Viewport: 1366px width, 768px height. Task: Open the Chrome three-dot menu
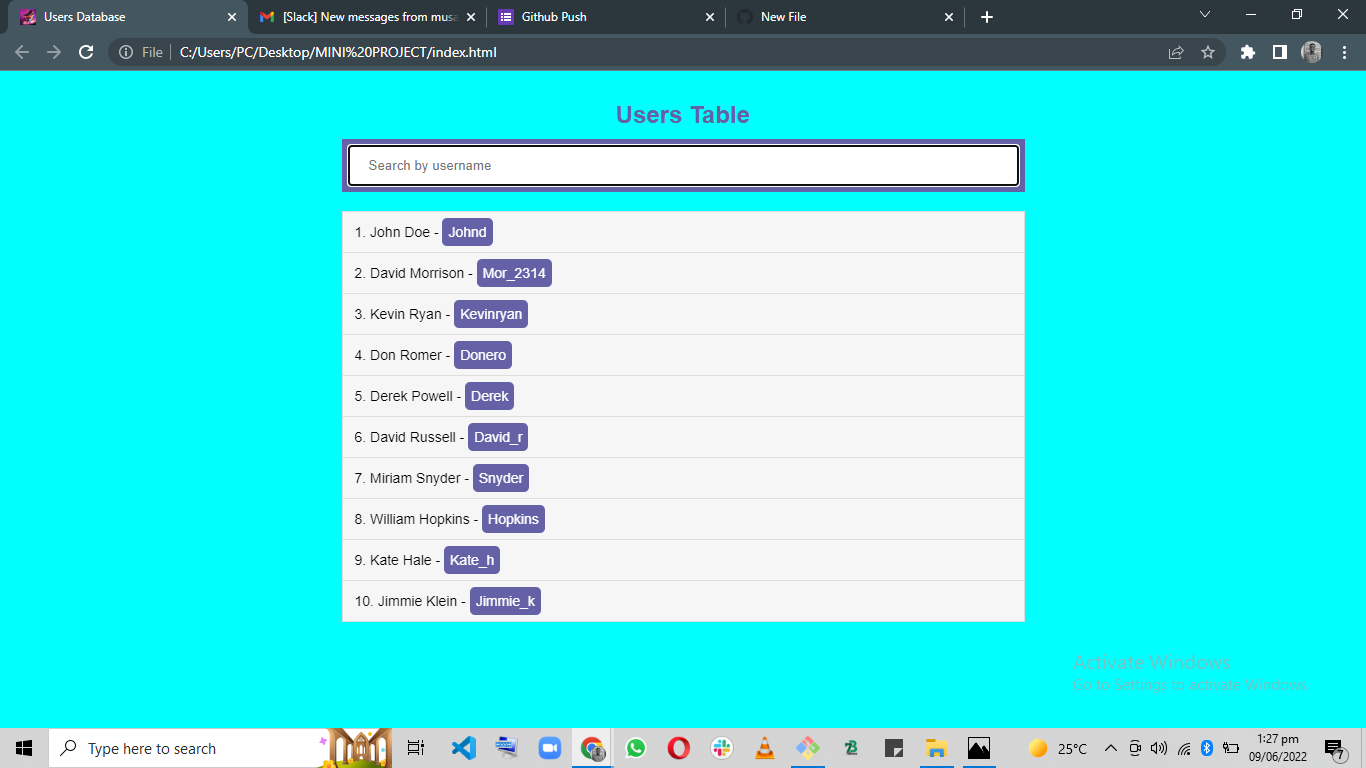(x=1344, y=52)
